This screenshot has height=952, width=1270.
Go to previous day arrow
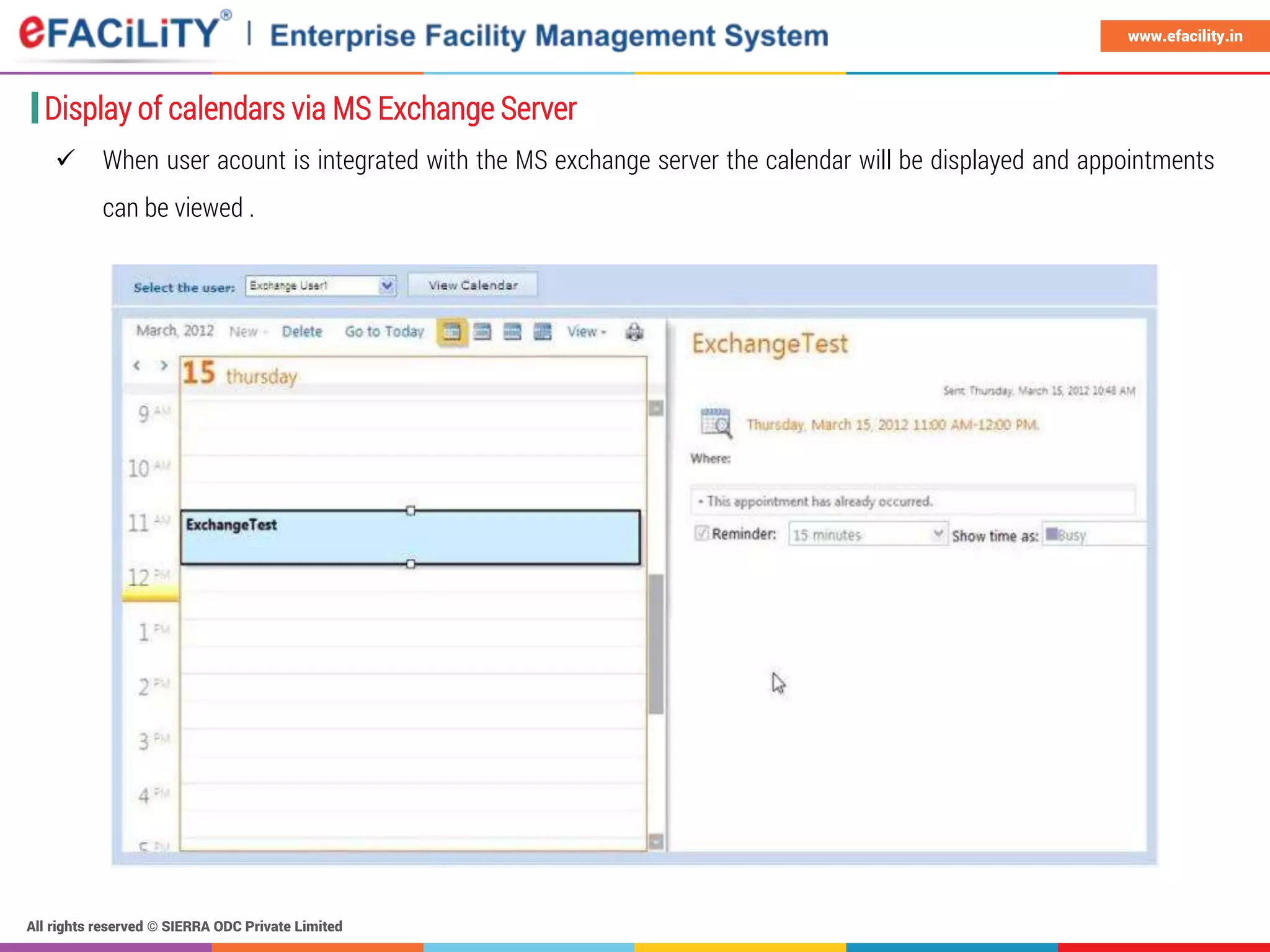137,365
